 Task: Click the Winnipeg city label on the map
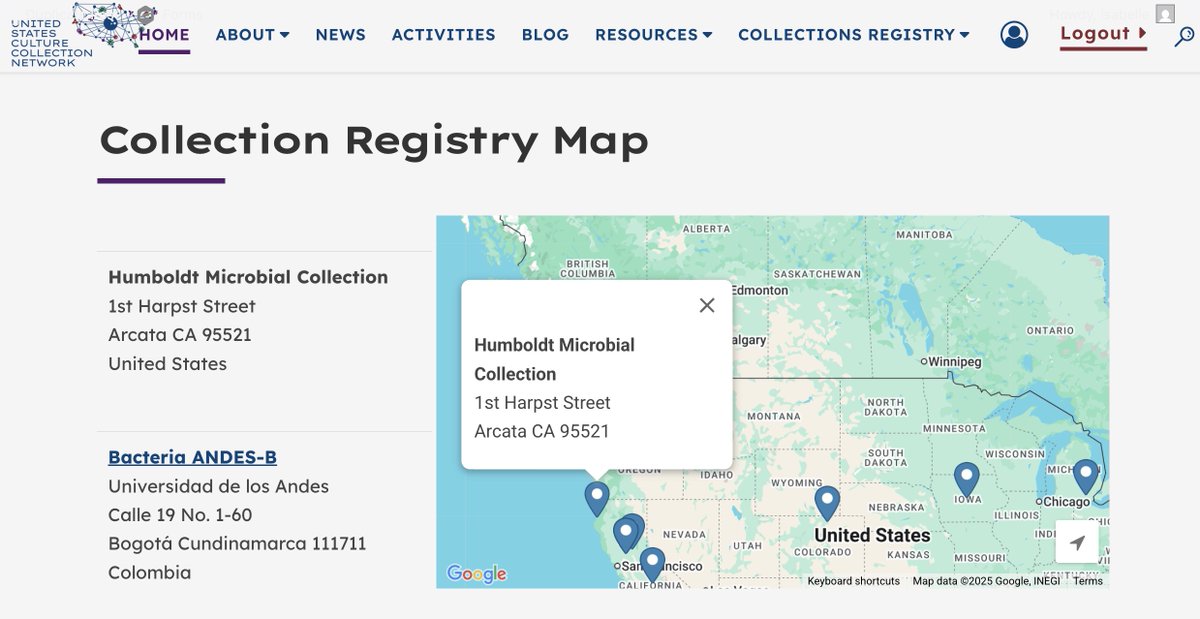click(x=952, y=361)
